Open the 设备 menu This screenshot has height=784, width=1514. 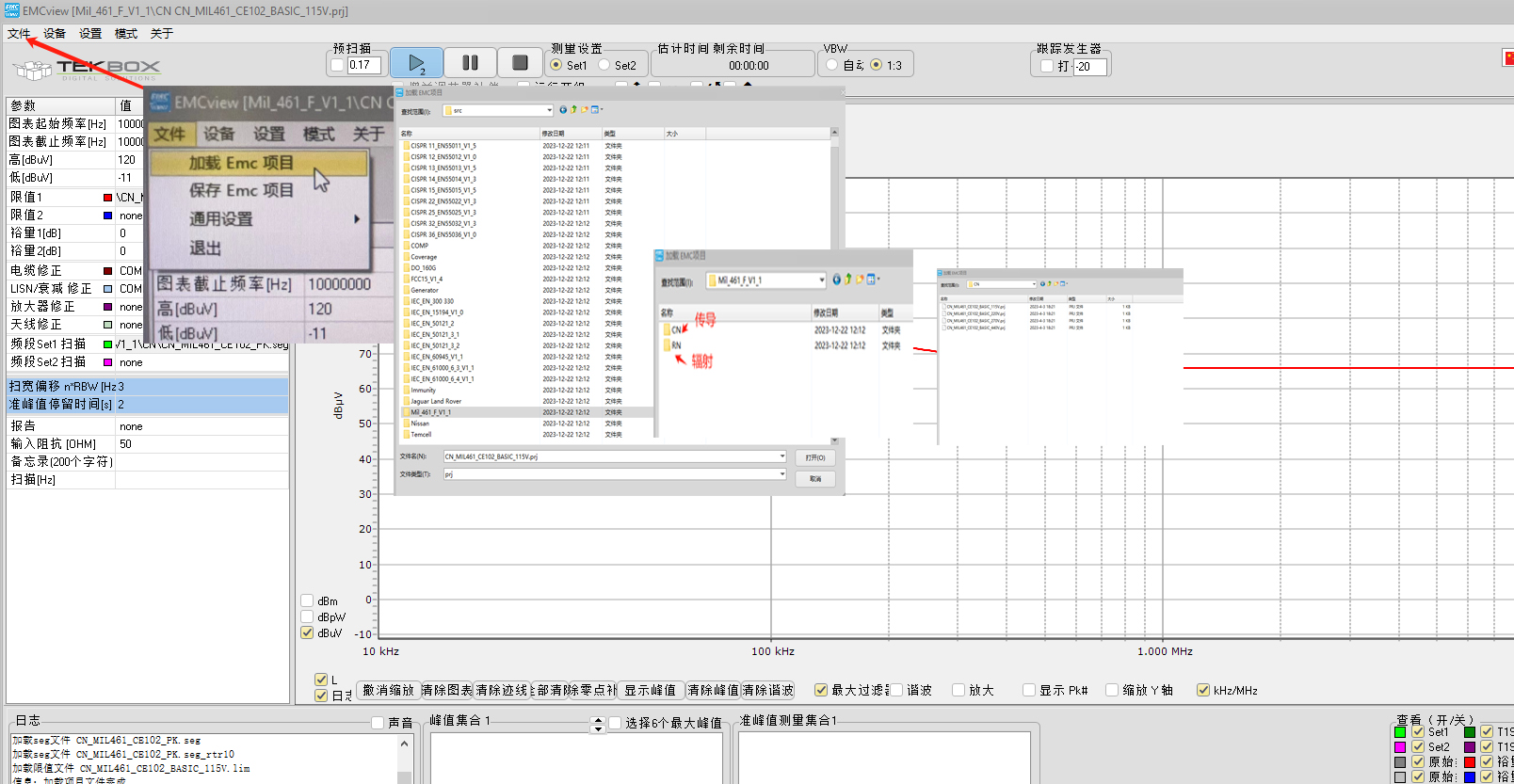55,33
